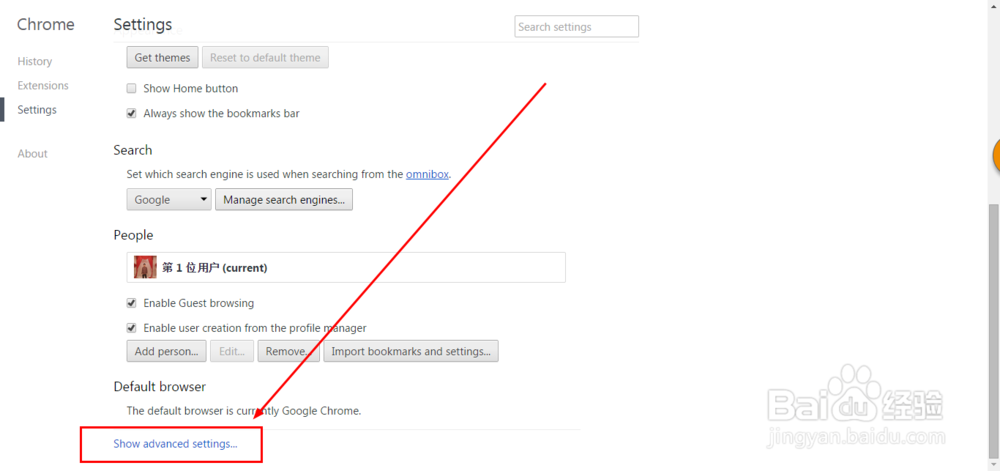Enable the Show Home button checkbox
The height and width of the screenshot is (471, 1000).
pos(131,89)
